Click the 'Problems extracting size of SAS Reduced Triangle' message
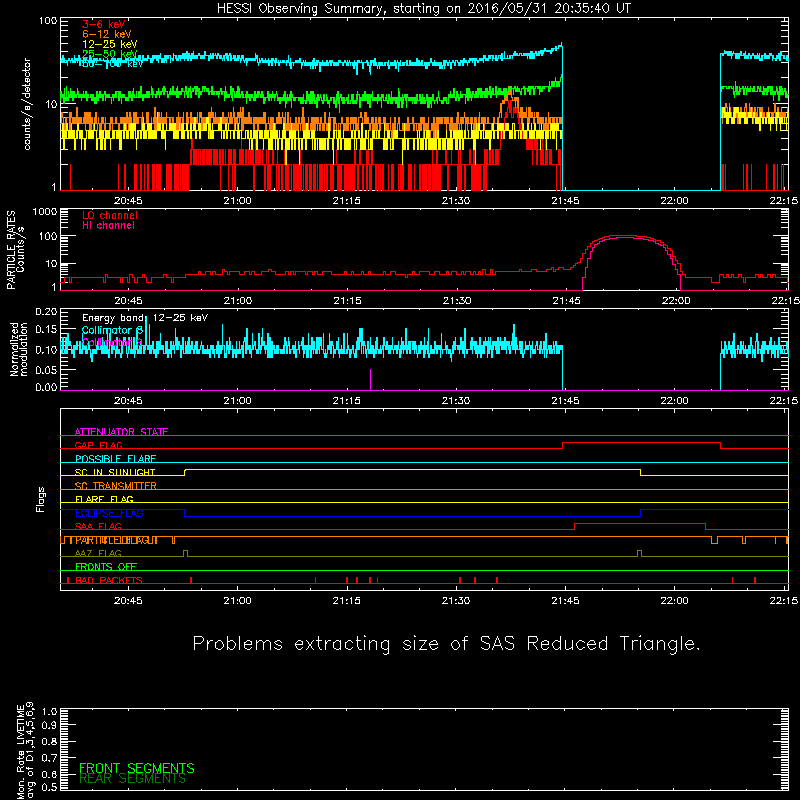Screen dimensions: 800x800 click(446, 644)
